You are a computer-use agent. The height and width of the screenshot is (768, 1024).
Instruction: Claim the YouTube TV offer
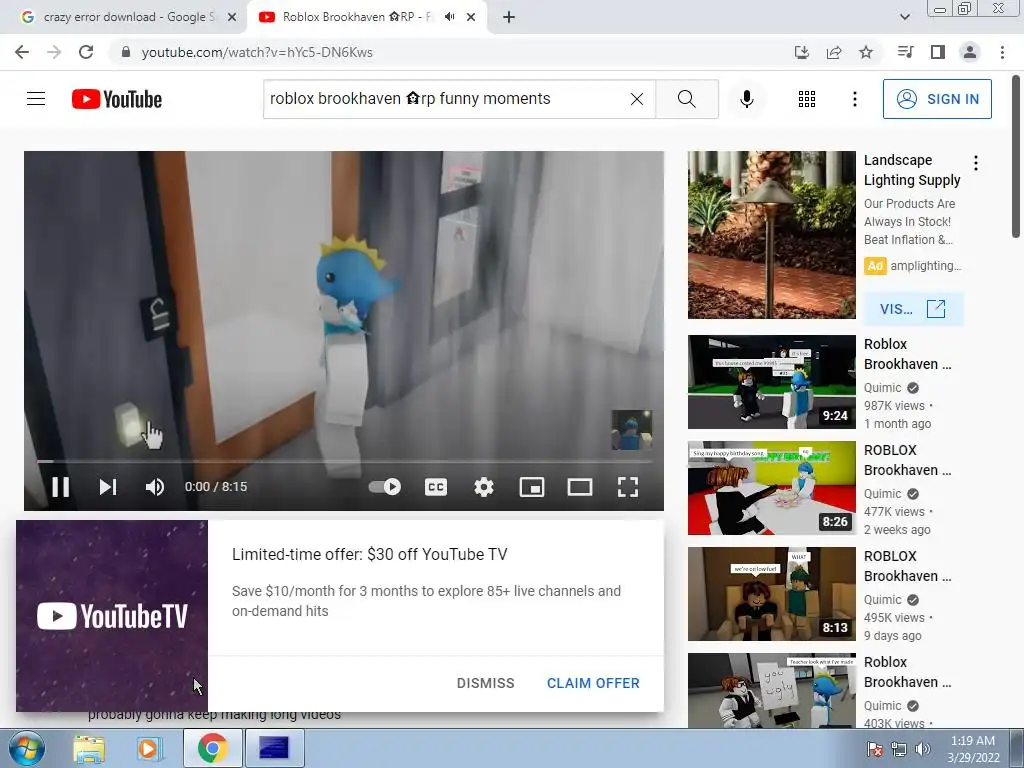(x=593, y=683)
